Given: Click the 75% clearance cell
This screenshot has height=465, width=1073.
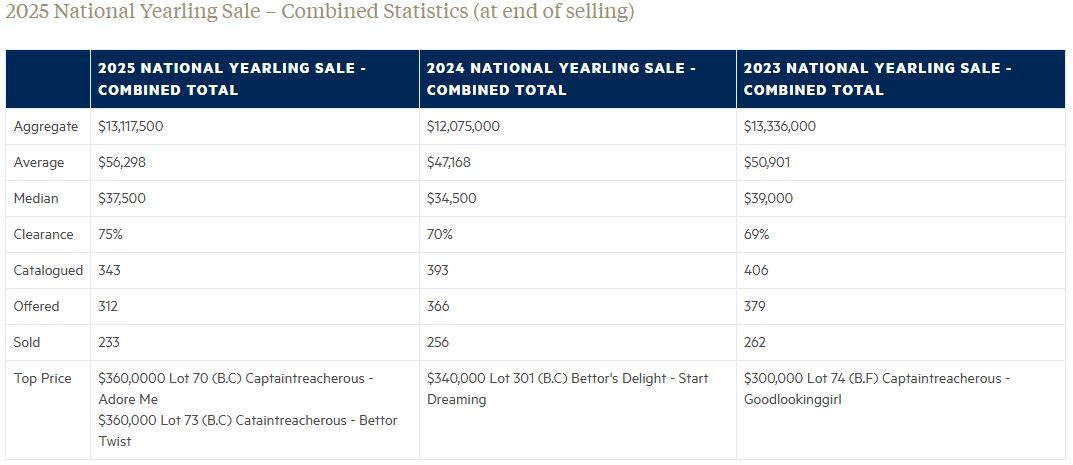Looking at the screenshot, I should click(x=110, y=235).
